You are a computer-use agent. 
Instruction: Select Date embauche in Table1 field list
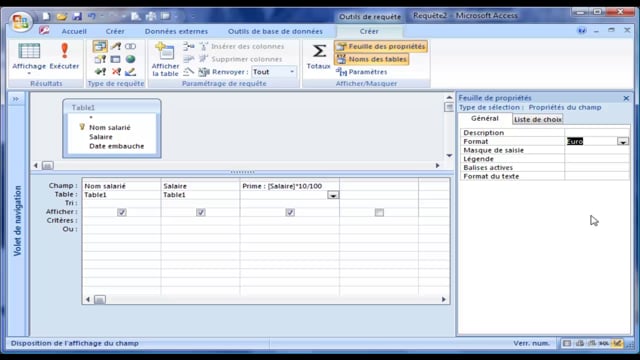[x=117, y=146]
